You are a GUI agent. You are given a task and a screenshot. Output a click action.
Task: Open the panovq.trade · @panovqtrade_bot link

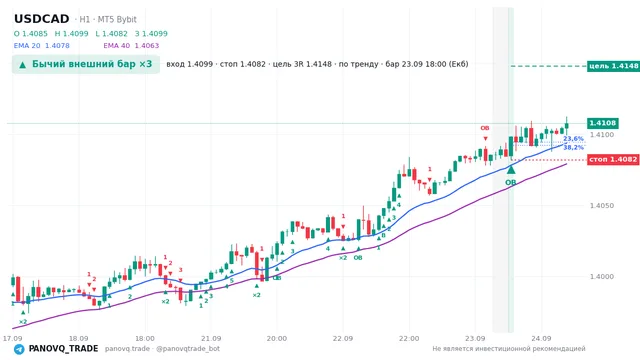pos(162,349)
